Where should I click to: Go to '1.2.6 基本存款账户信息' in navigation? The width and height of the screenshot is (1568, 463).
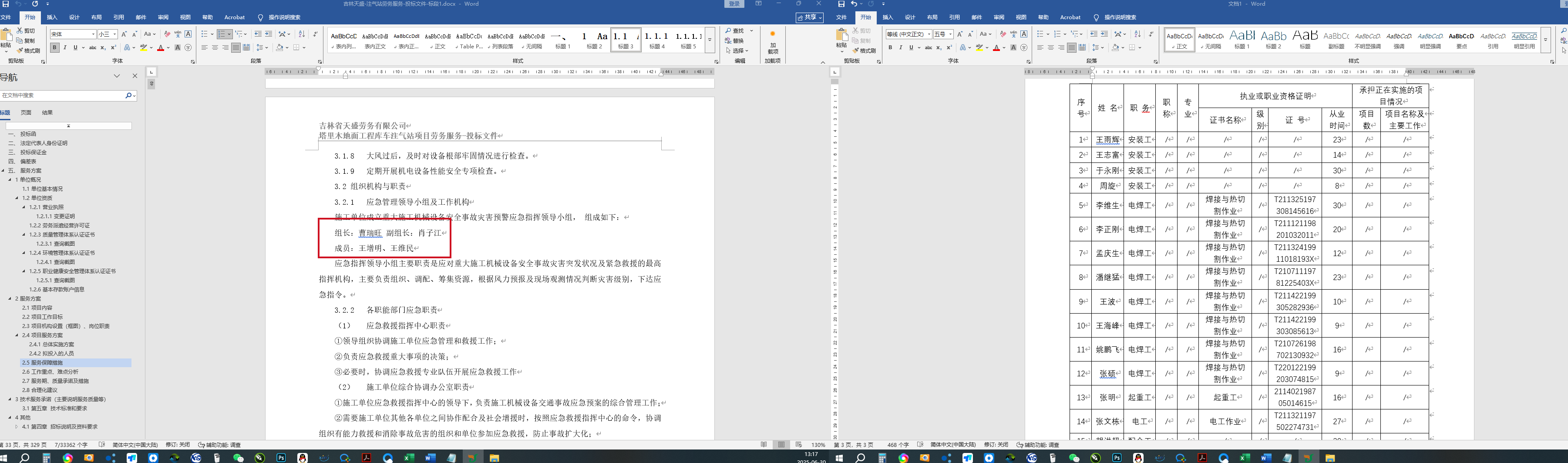[57, 289]
